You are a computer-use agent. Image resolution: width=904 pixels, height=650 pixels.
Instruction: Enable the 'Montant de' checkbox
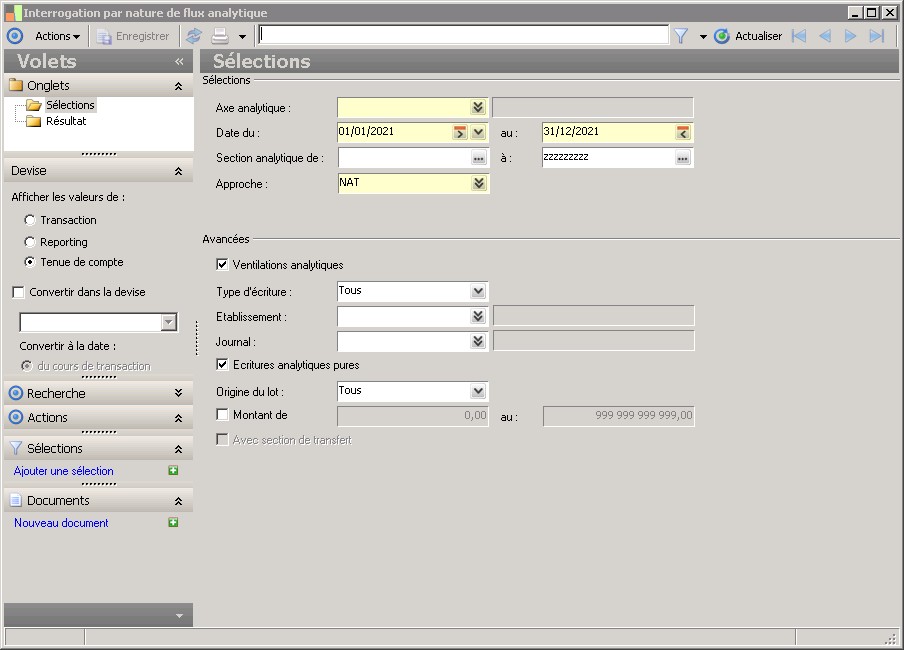(x=222, y=415)
